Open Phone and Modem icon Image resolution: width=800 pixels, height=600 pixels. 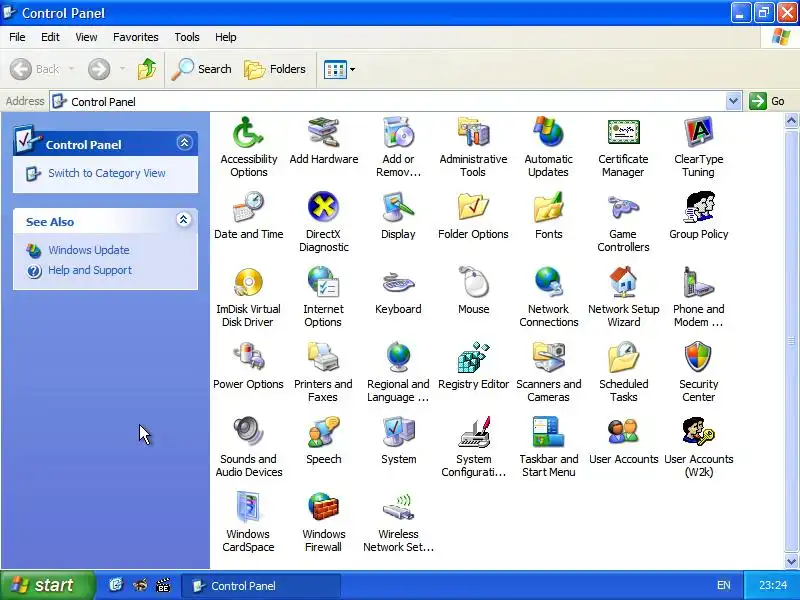coord(698,282)
